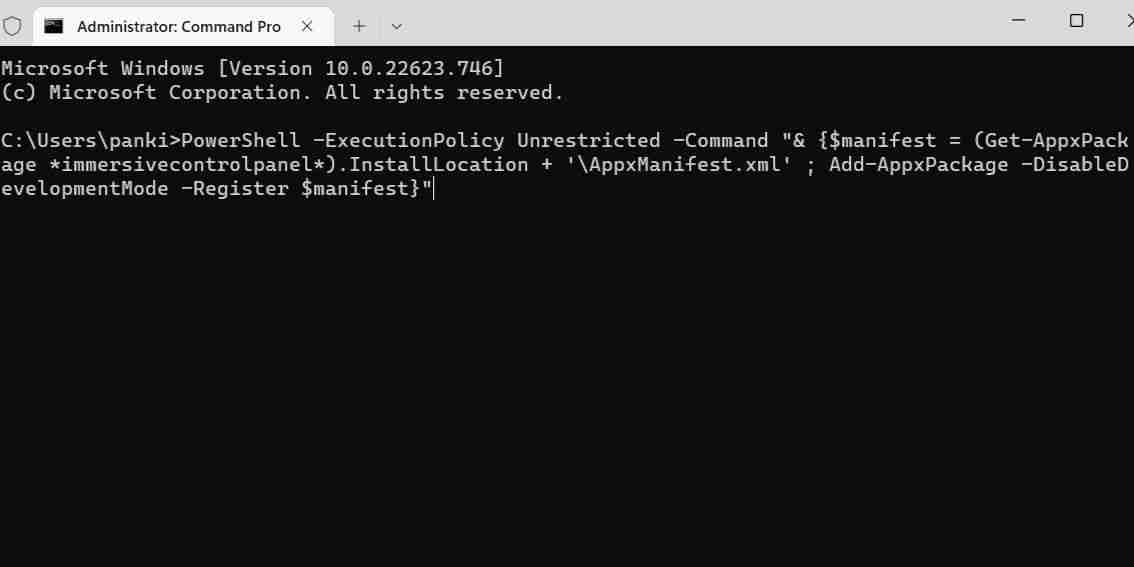Click the Microsoft Windows version line
1134x567 pixels.
(x=252, y=68)
